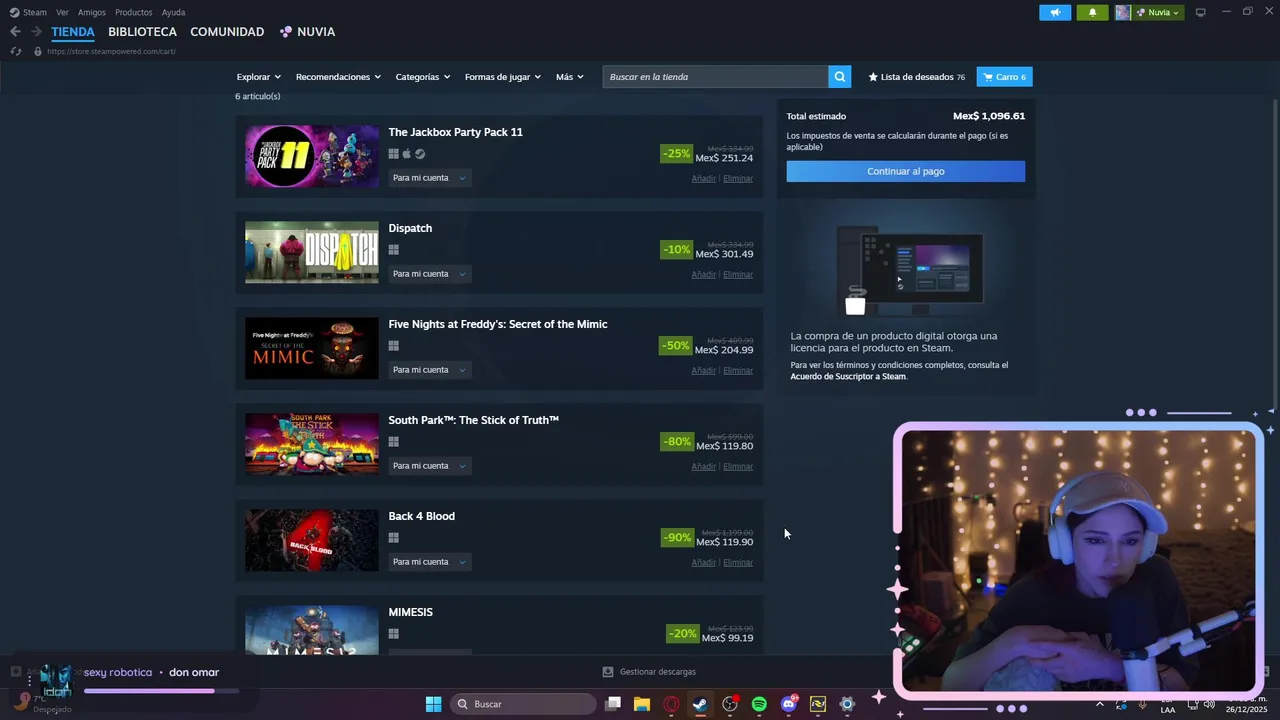Open Discord from the taskbar
The width and height of the screenshot is (1280, 720).
coord(789,704)
